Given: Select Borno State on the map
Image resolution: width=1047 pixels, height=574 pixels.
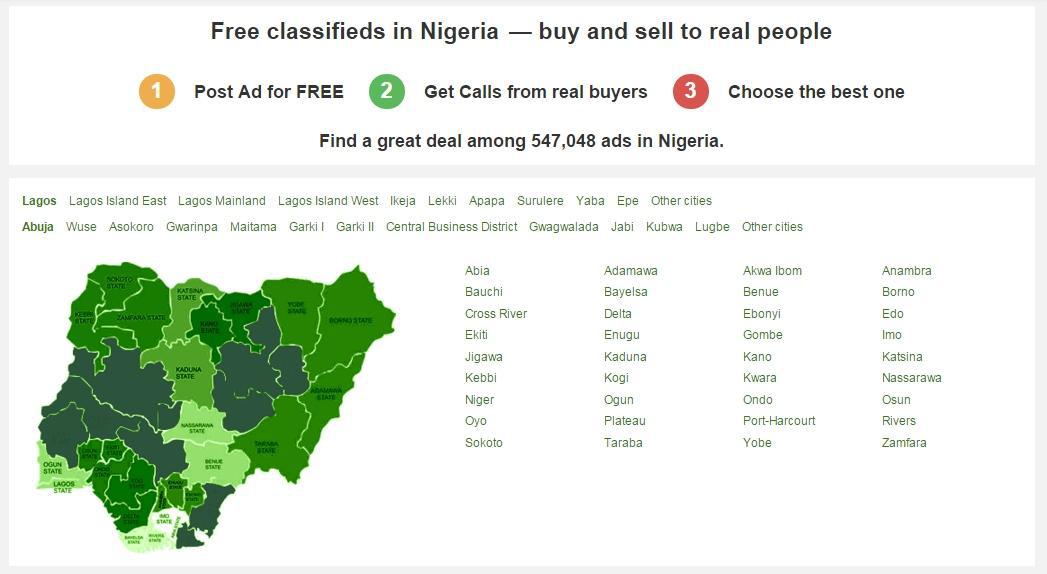Looking at the screenshot, I should tap(350, 320).
